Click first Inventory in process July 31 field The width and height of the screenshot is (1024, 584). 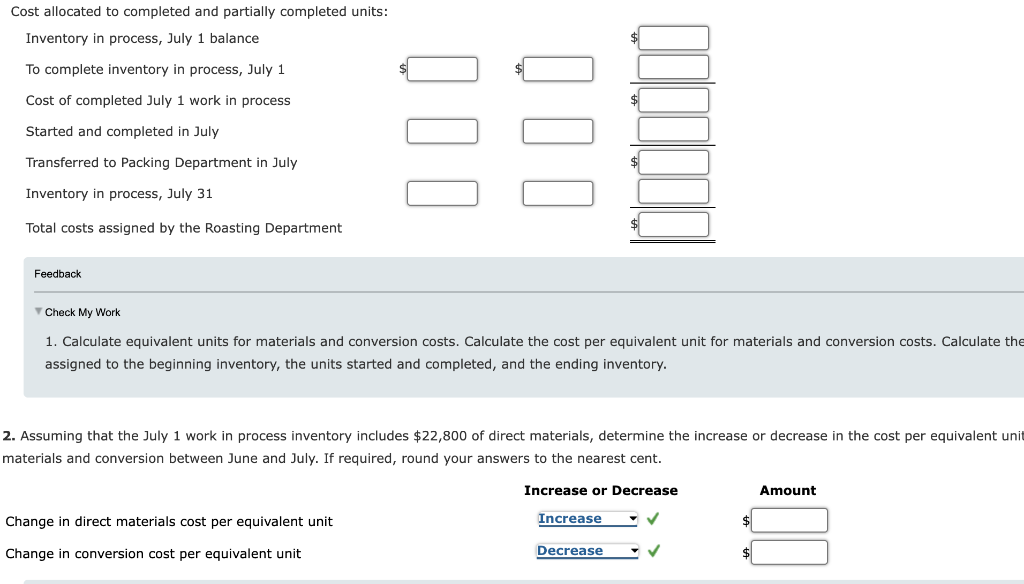442,193
